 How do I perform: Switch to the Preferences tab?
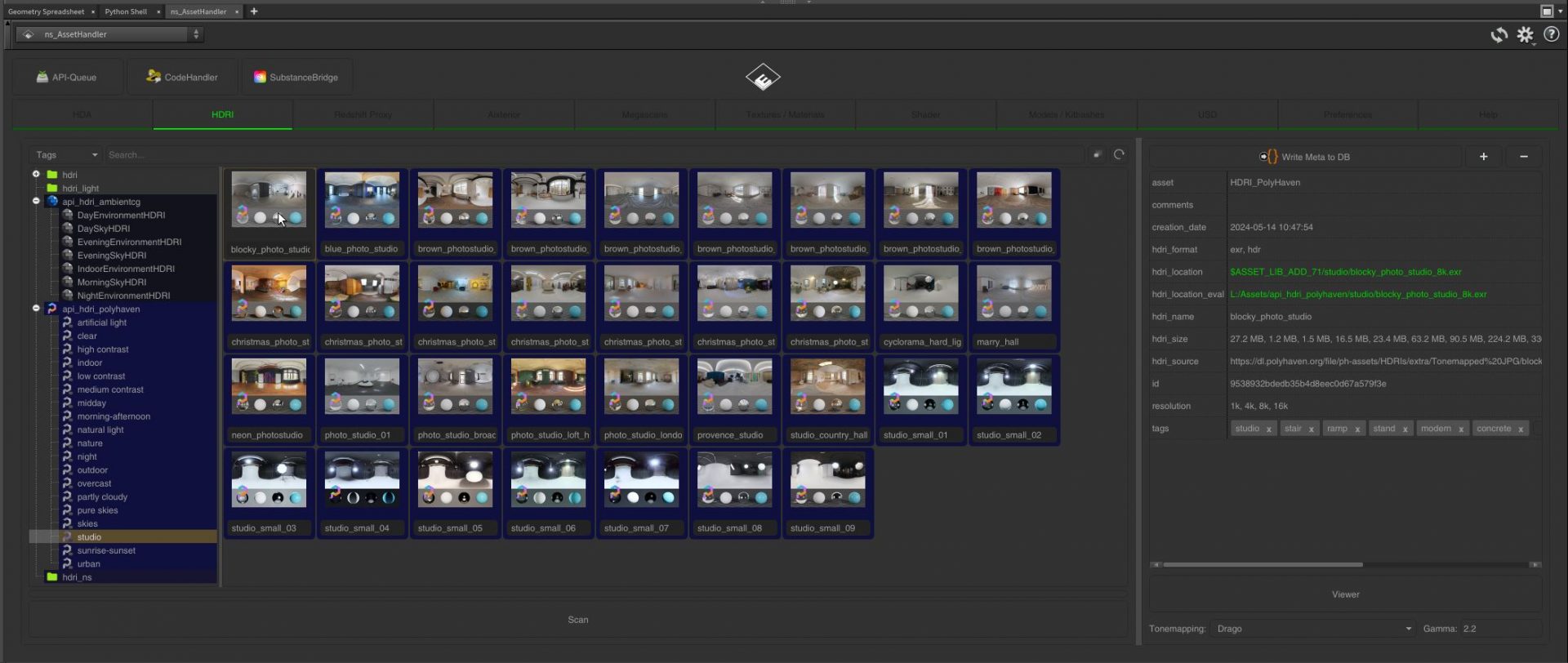point(1347,115)
